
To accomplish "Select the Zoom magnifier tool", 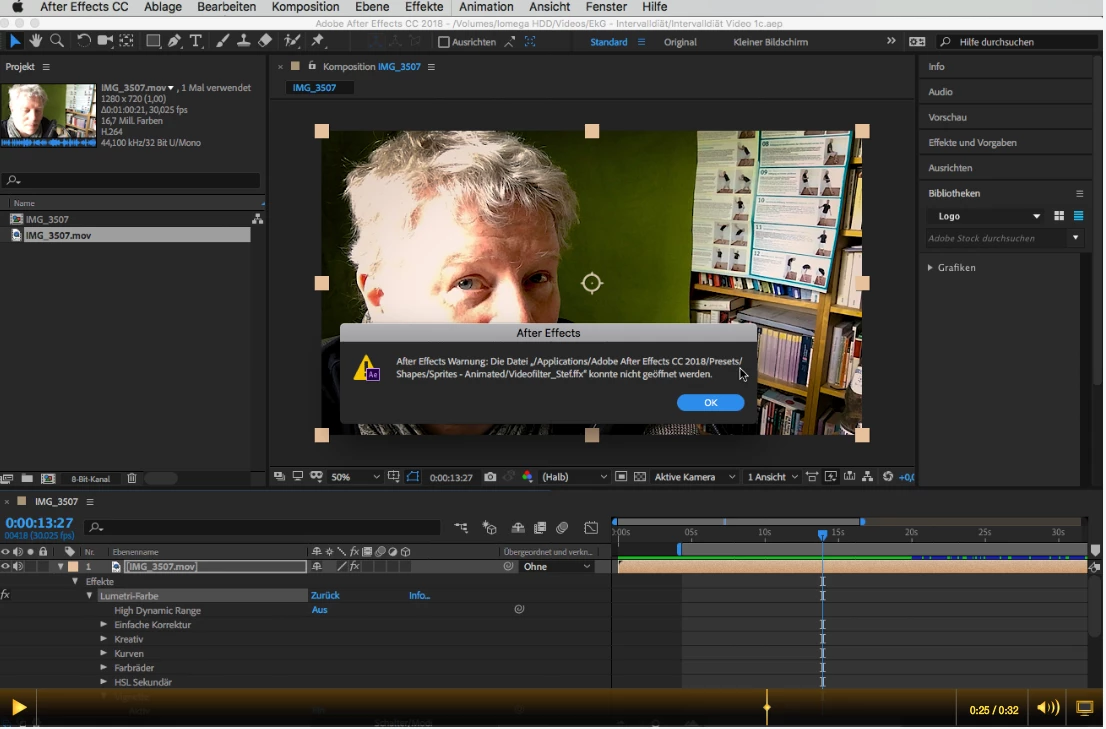I will point(57,41).
